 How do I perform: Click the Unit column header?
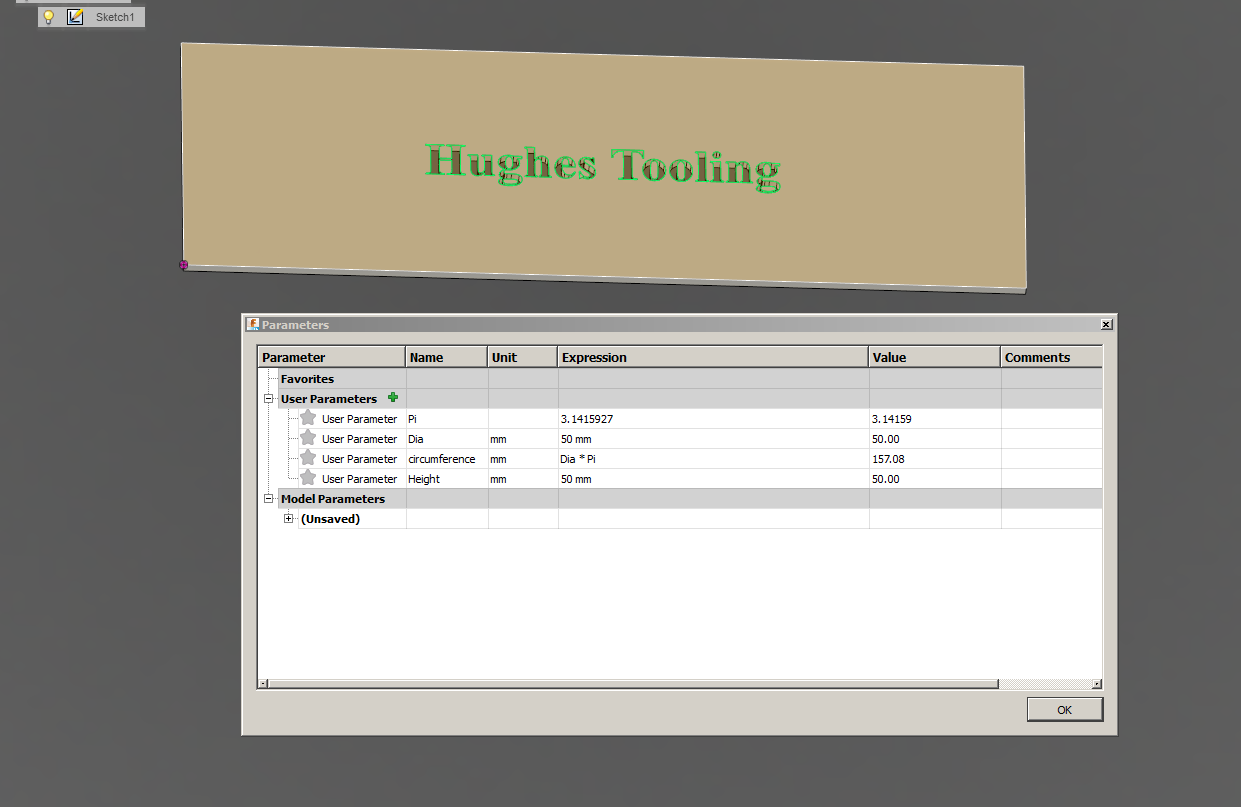pyautogui.click(x=523, y=357)
